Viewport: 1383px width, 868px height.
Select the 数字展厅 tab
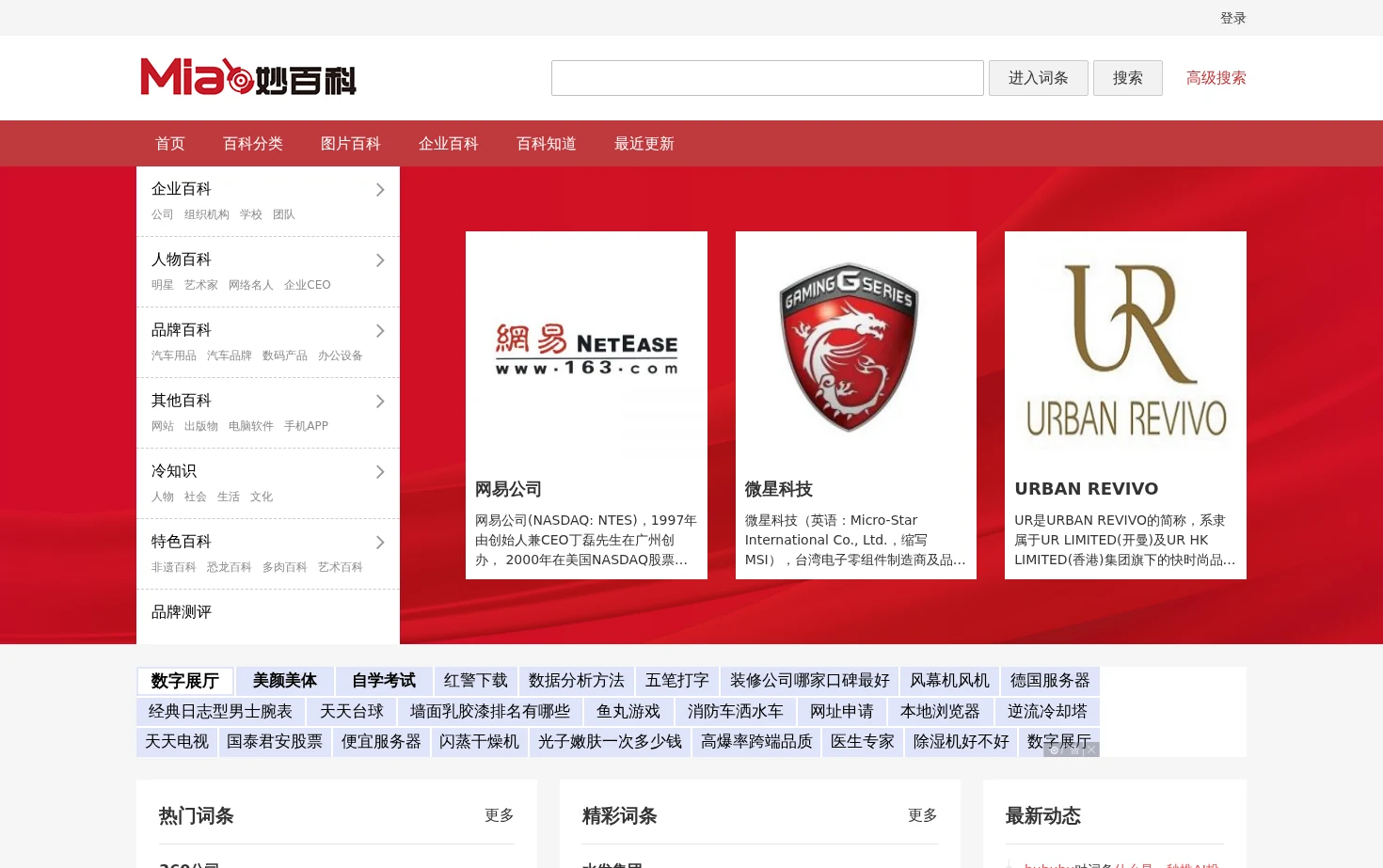(185, 681)
